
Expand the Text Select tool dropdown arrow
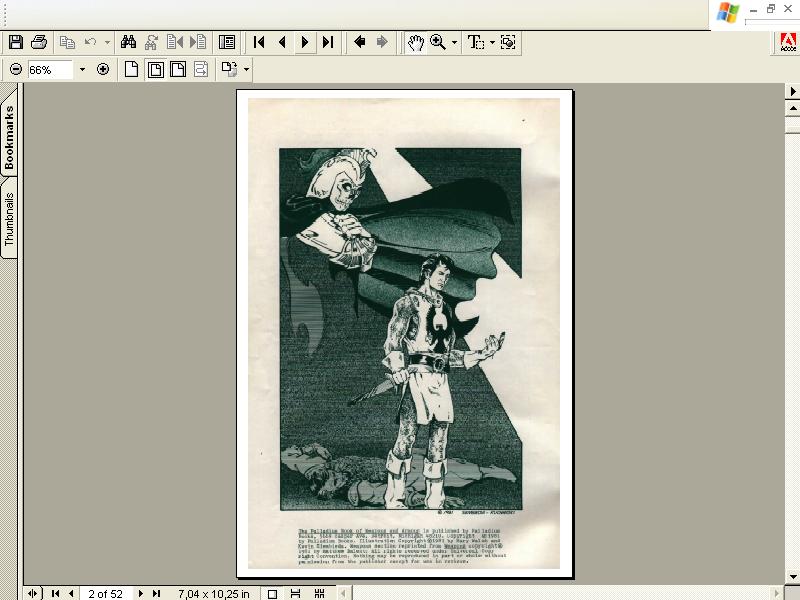click(492, 42)
